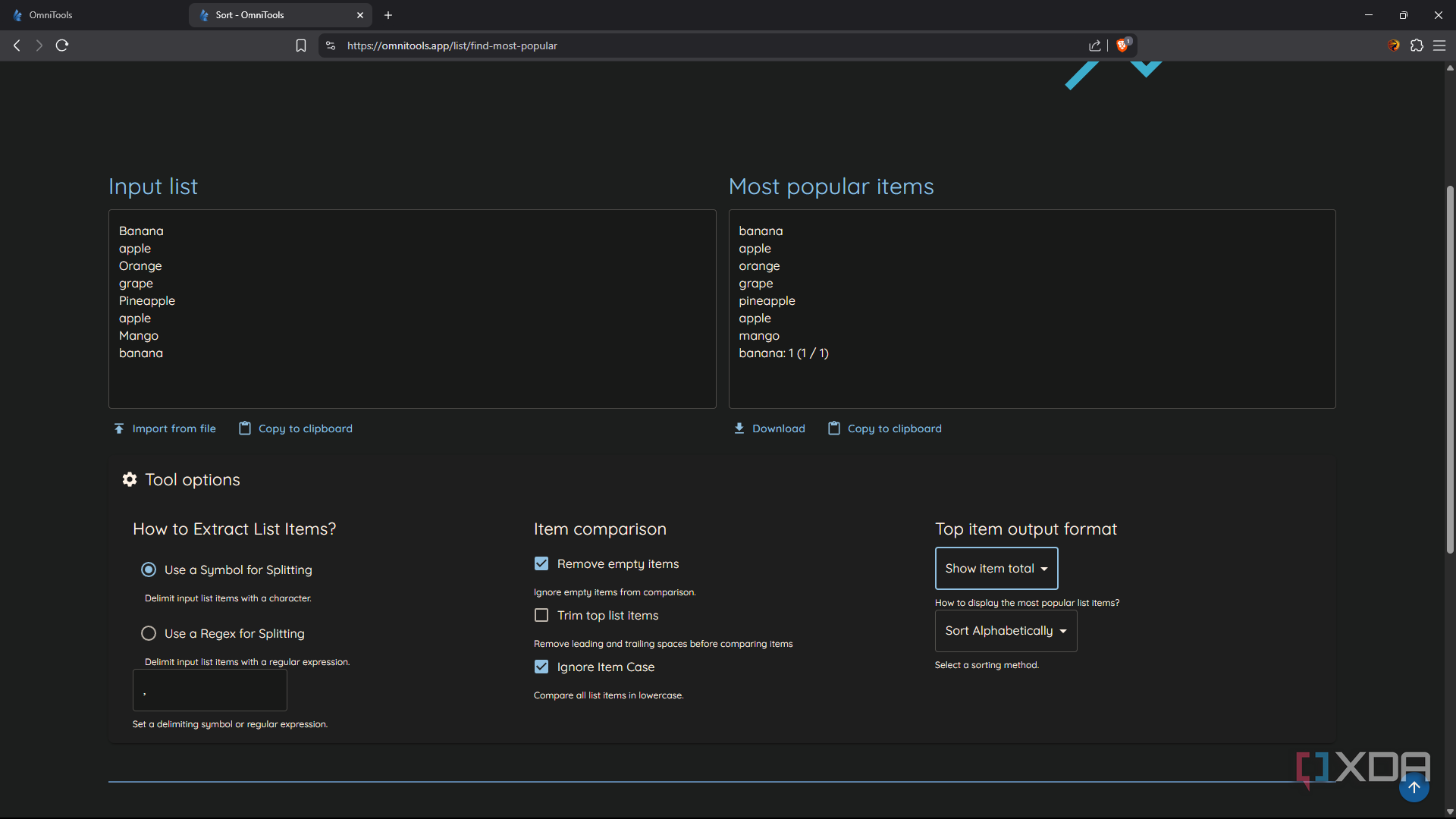The image size is (1456, 819).
Task: Restore down the browser window
Action: 1404,15
